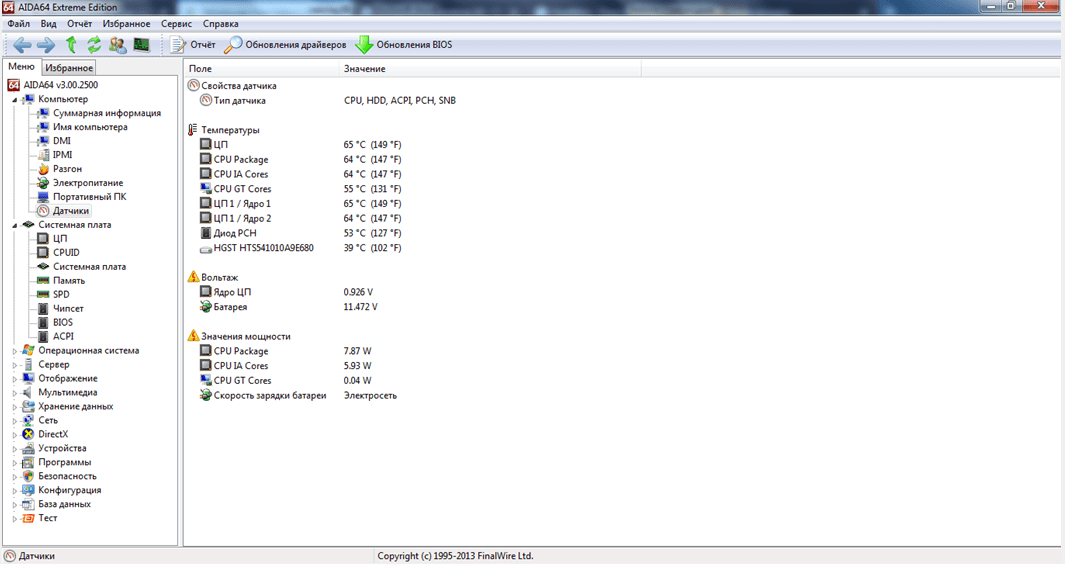
Task: Click the ЦП chip icon in tree
Action: click(43, 239)
